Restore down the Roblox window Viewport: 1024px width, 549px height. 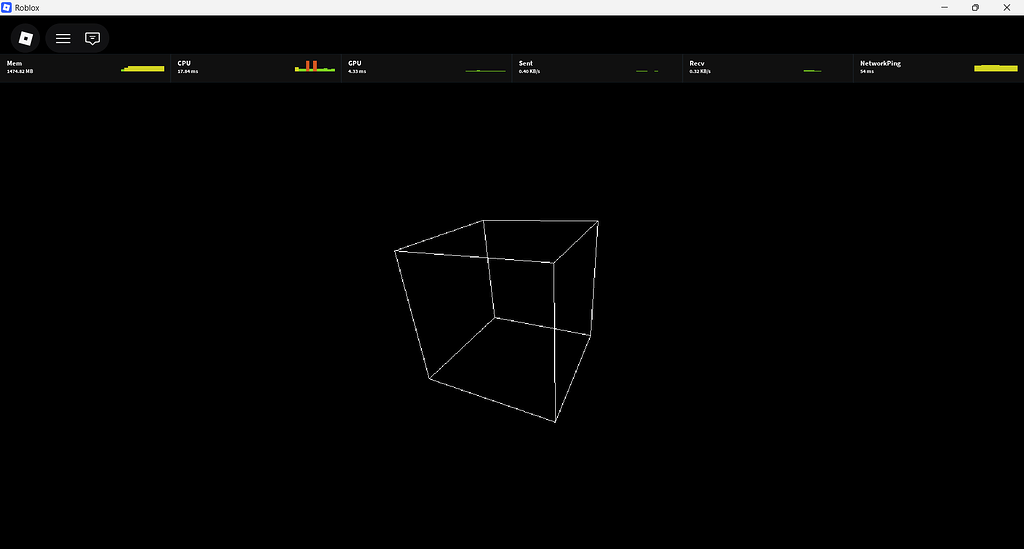tap(975, 8)
